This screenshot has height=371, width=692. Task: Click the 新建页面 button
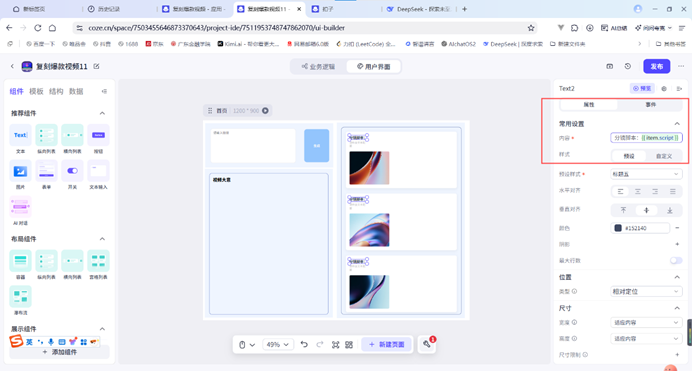387,345
